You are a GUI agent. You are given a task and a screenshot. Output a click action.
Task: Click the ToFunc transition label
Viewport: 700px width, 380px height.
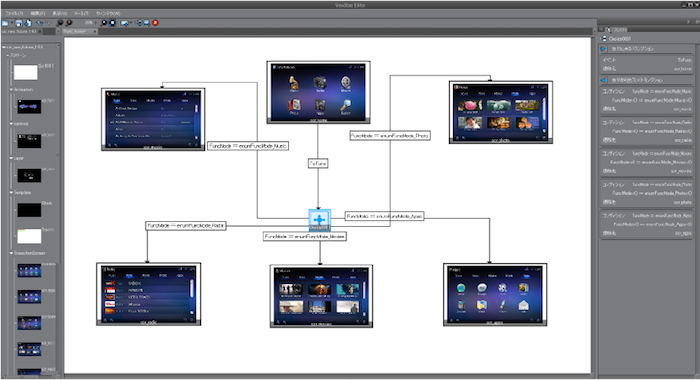point(318,164)
